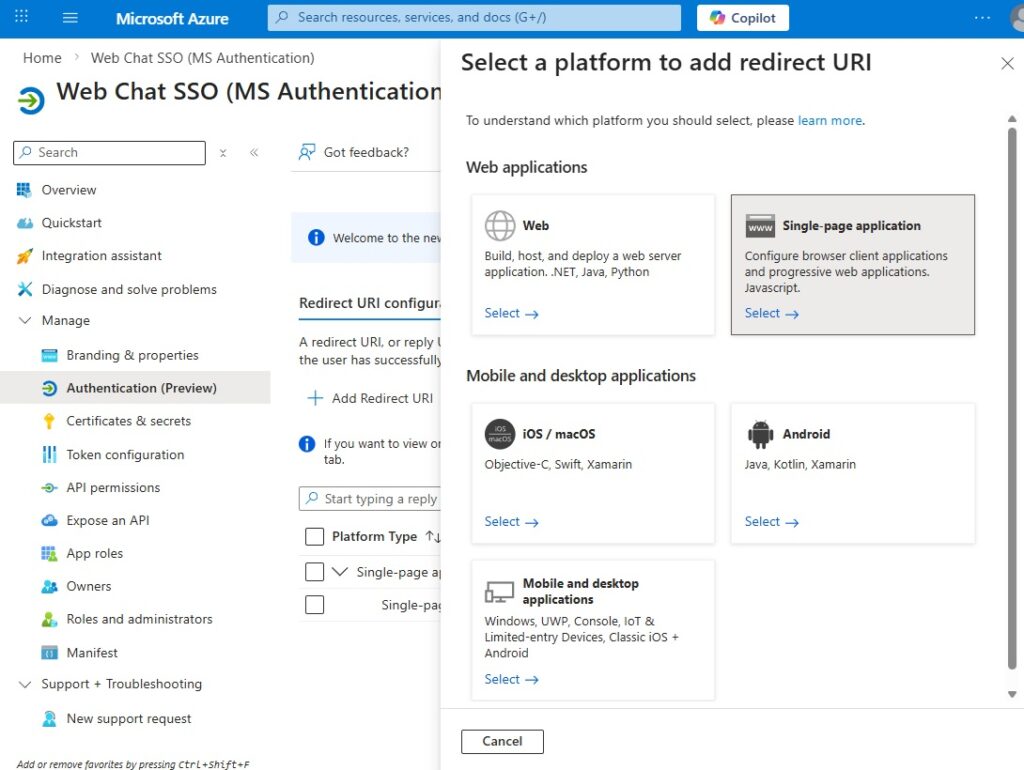1024x770 pixels.
Task: Open the Azure portal waffle menu icon
Action: pos(21,18)
